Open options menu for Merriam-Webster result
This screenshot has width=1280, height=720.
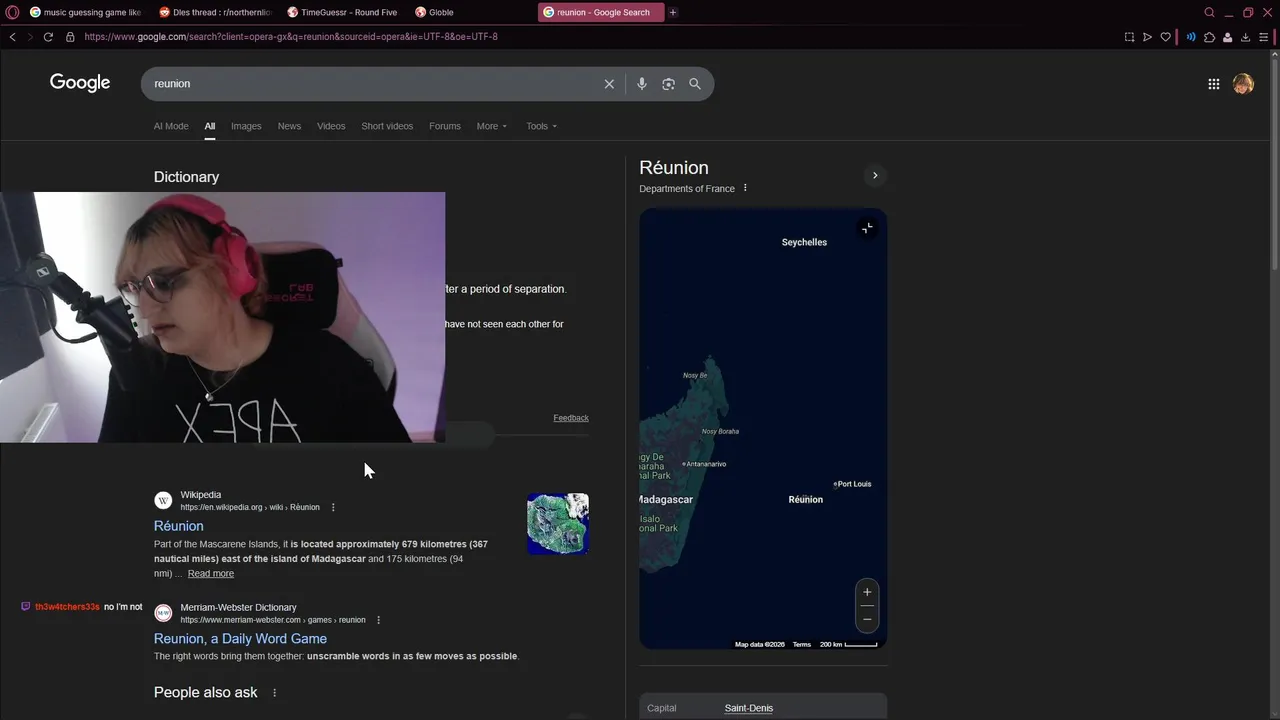point(378,620)
